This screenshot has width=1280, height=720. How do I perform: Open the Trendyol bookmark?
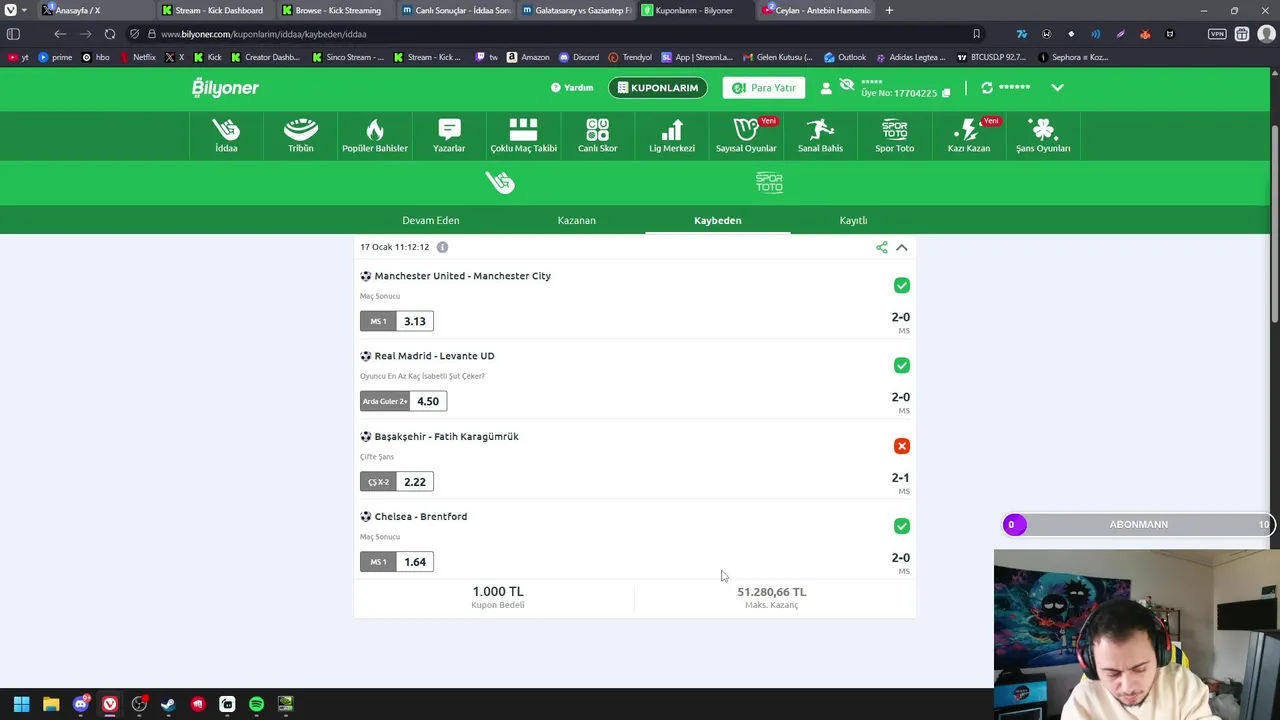pos(630,57)
